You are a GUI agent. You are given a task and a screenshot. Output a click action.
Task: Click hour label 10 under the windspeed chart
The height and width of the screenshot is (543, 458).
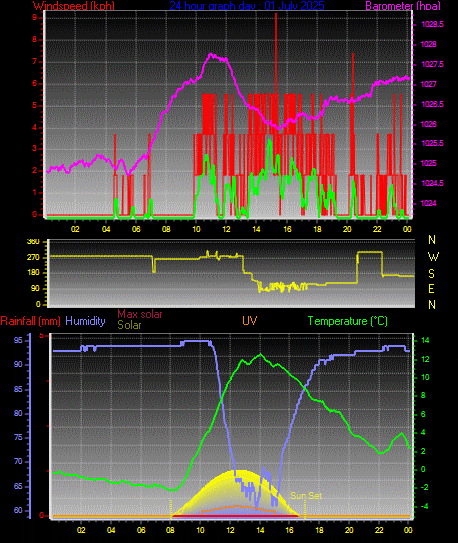pos(196,229)
